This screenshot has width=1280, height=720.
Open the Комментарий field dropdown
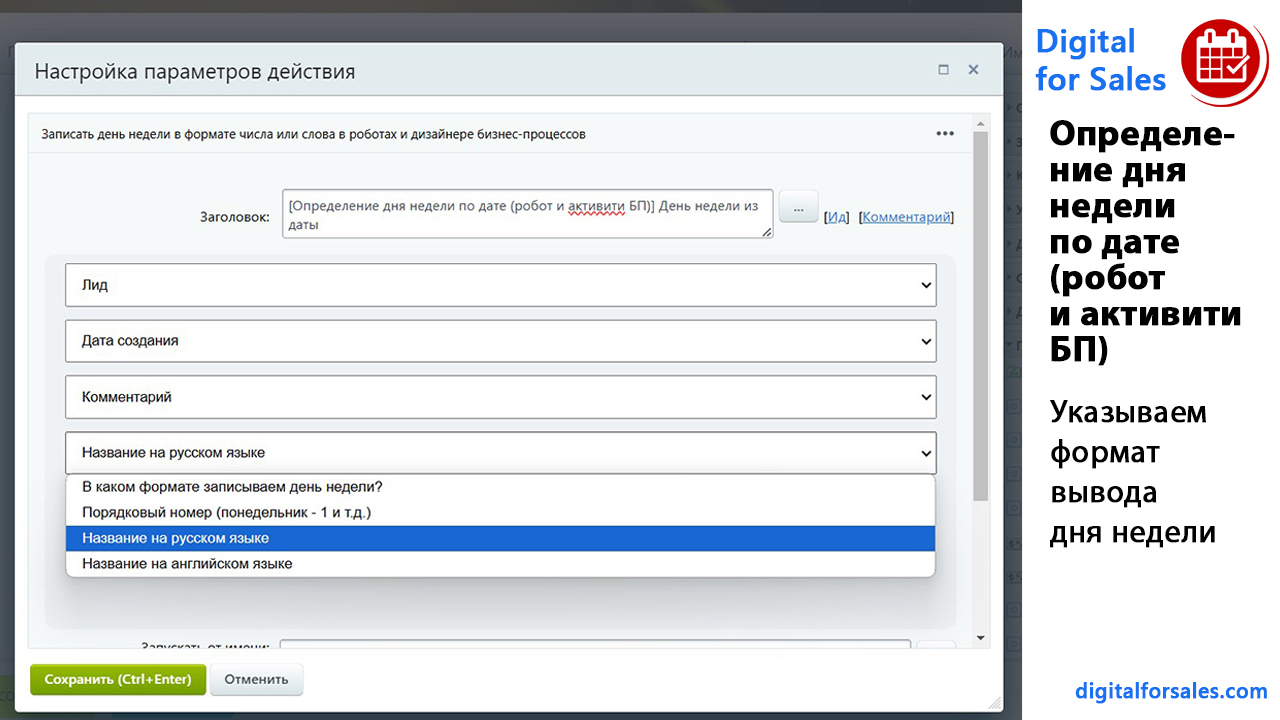click(x=500, y=397)
